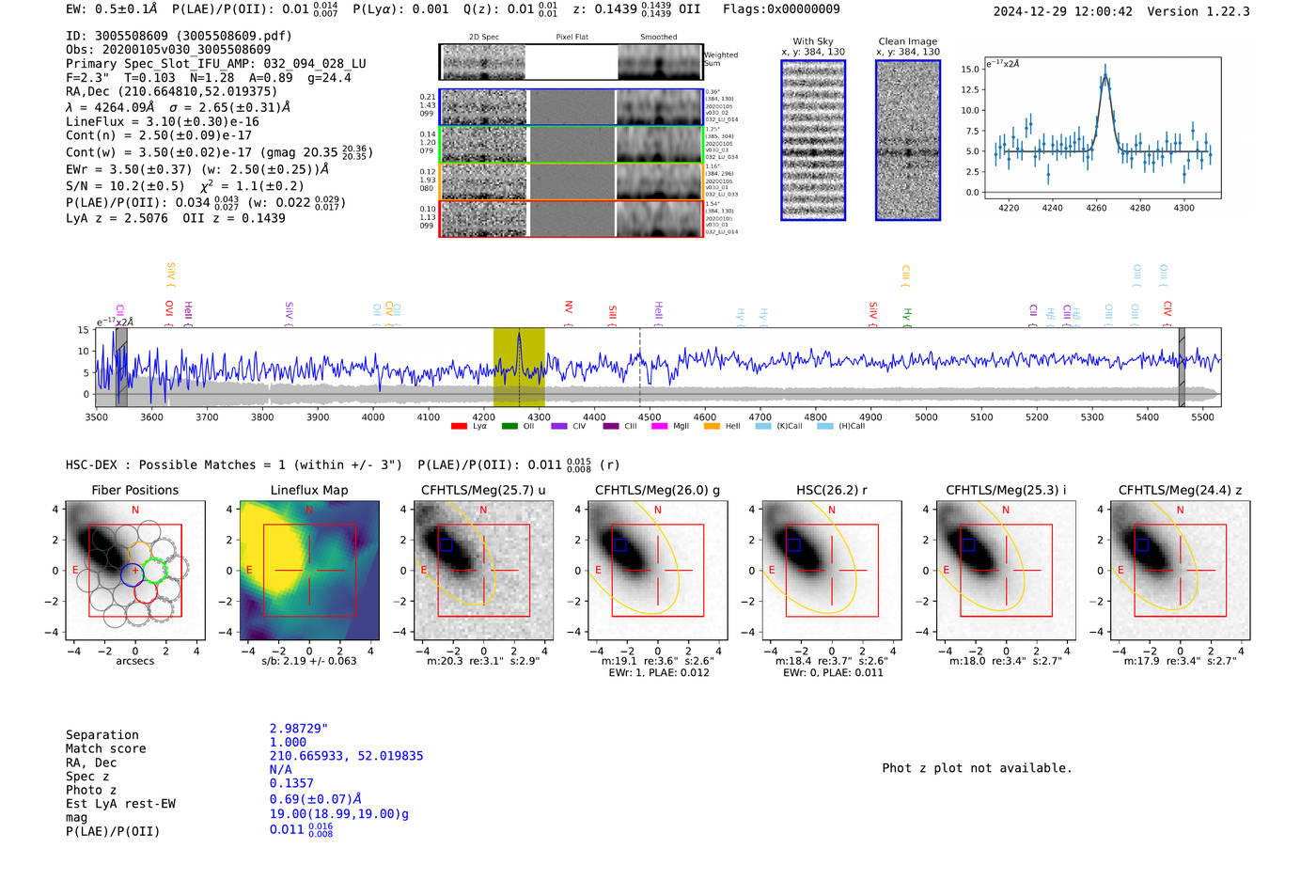Image resolution: width=1316 pixels, height=896 pixels.
Task: Click the Flags:0x00000009 header text
Action: pyautogui.click(x=781, y=9)
